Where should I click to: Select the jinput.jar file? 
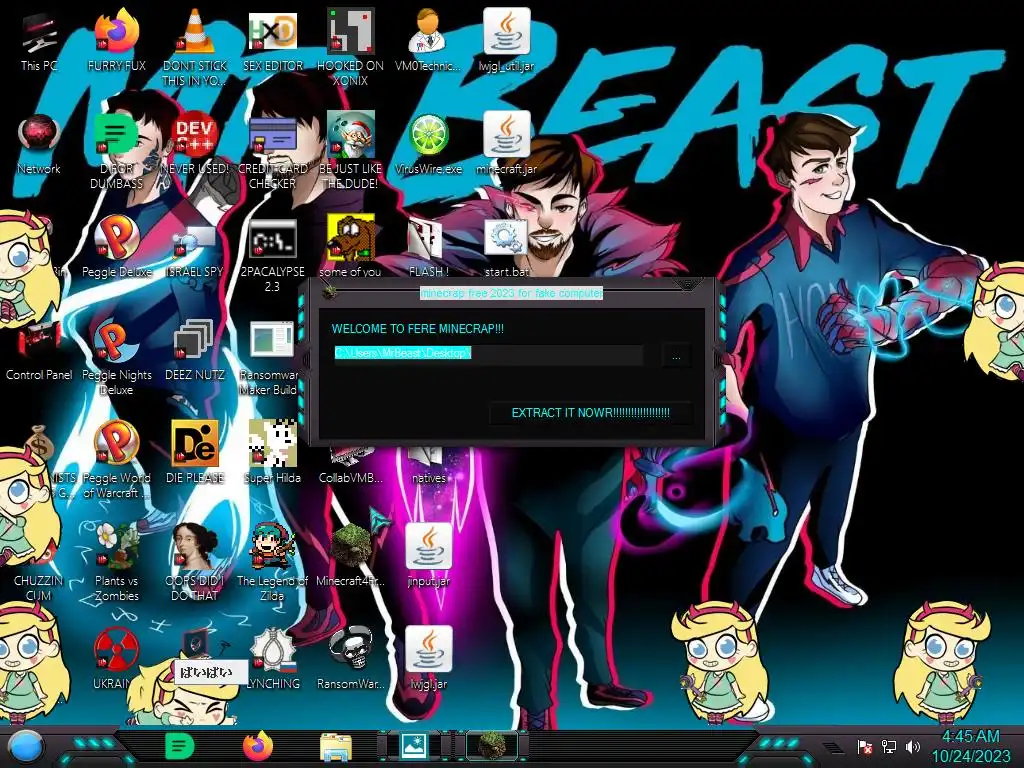(428, 556)
